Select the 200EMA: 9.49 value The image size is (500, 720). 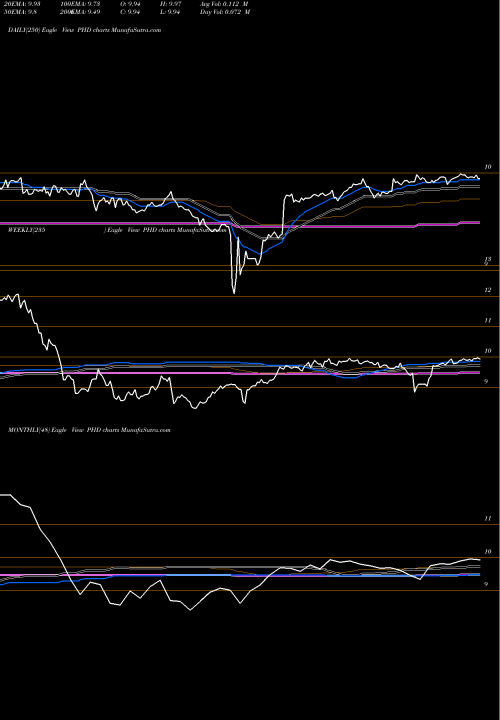81,12
